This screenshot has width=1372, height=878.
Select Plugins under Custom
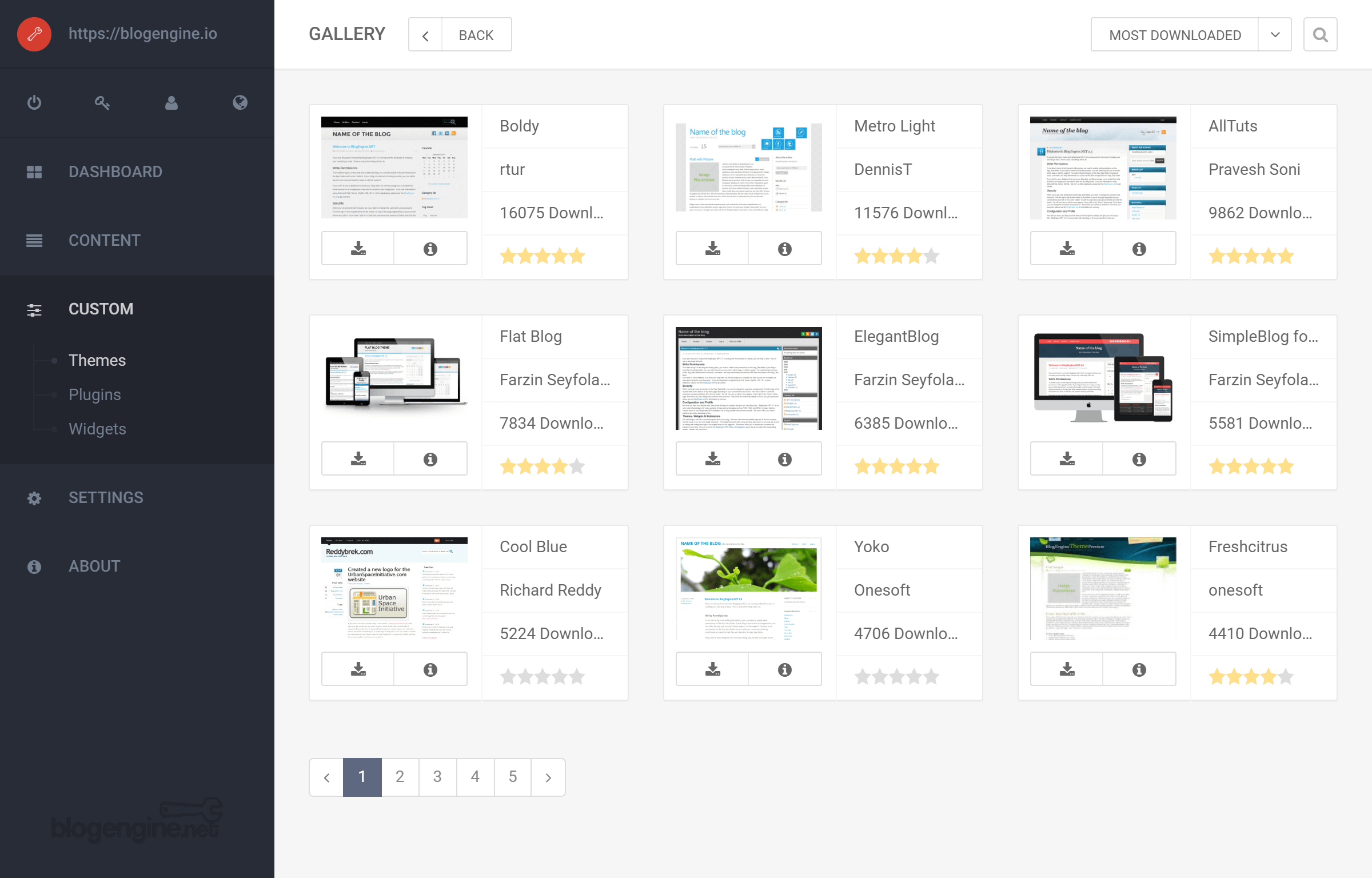95,394
